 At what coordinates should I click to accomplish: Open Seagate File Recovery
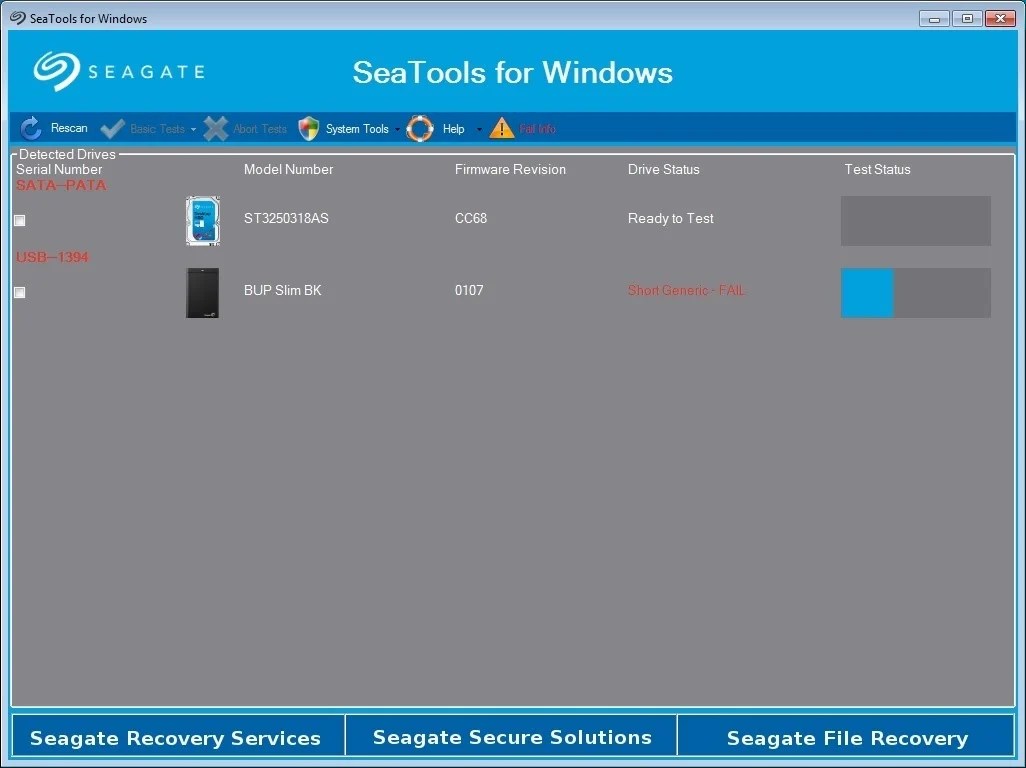[x=847, y=737]
